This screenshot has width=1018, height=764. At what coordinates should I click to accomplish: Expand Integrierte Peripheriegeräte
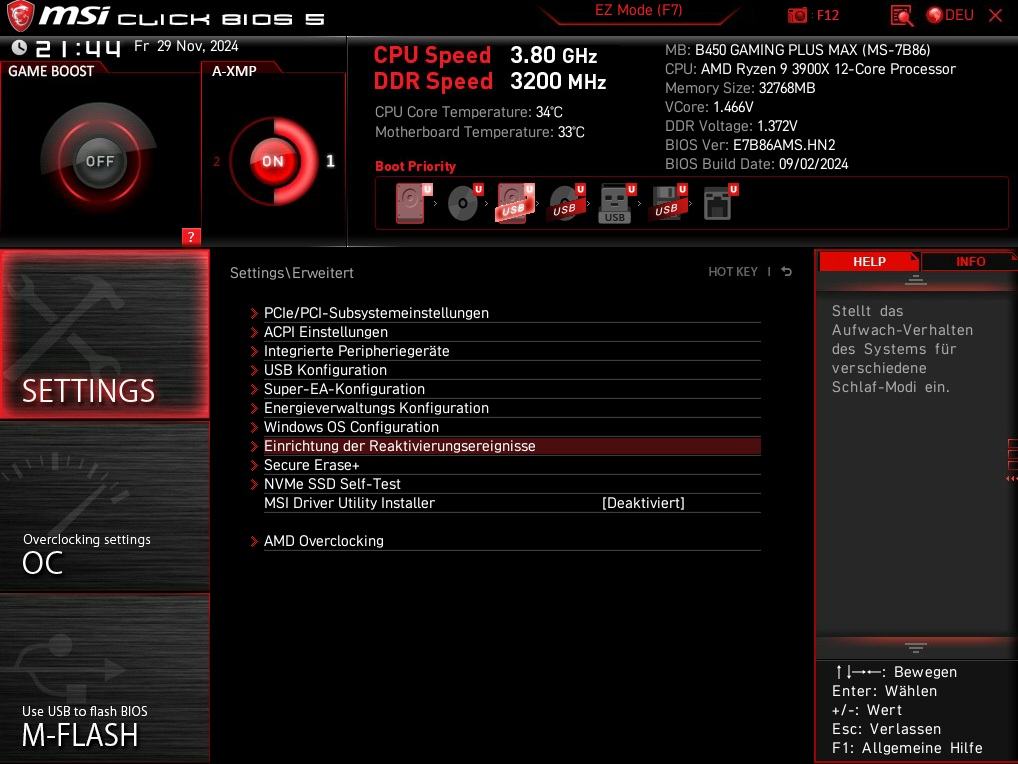pos(505,351)
